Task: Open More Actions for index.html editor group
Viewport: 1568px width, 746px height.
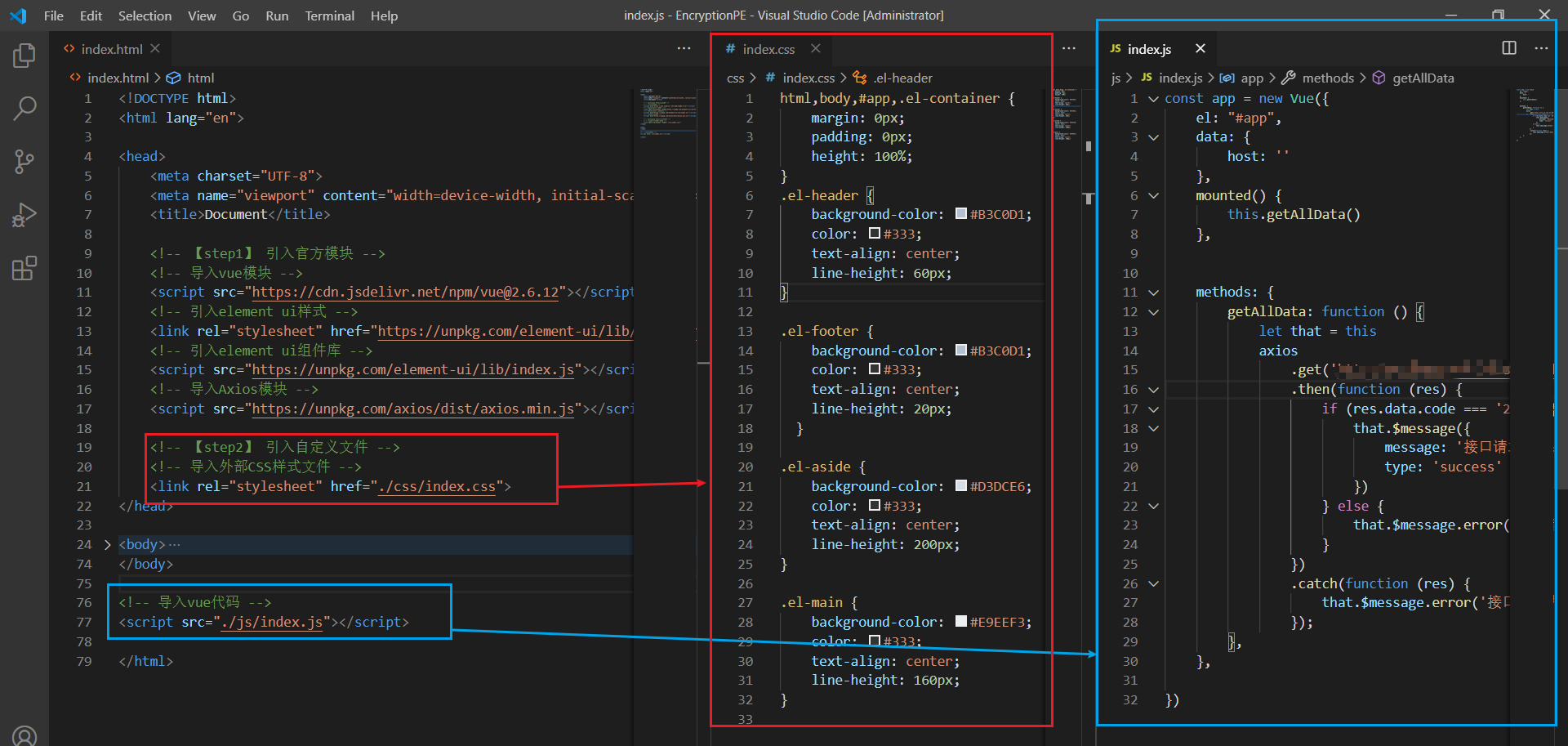Action: coord(684,49)
